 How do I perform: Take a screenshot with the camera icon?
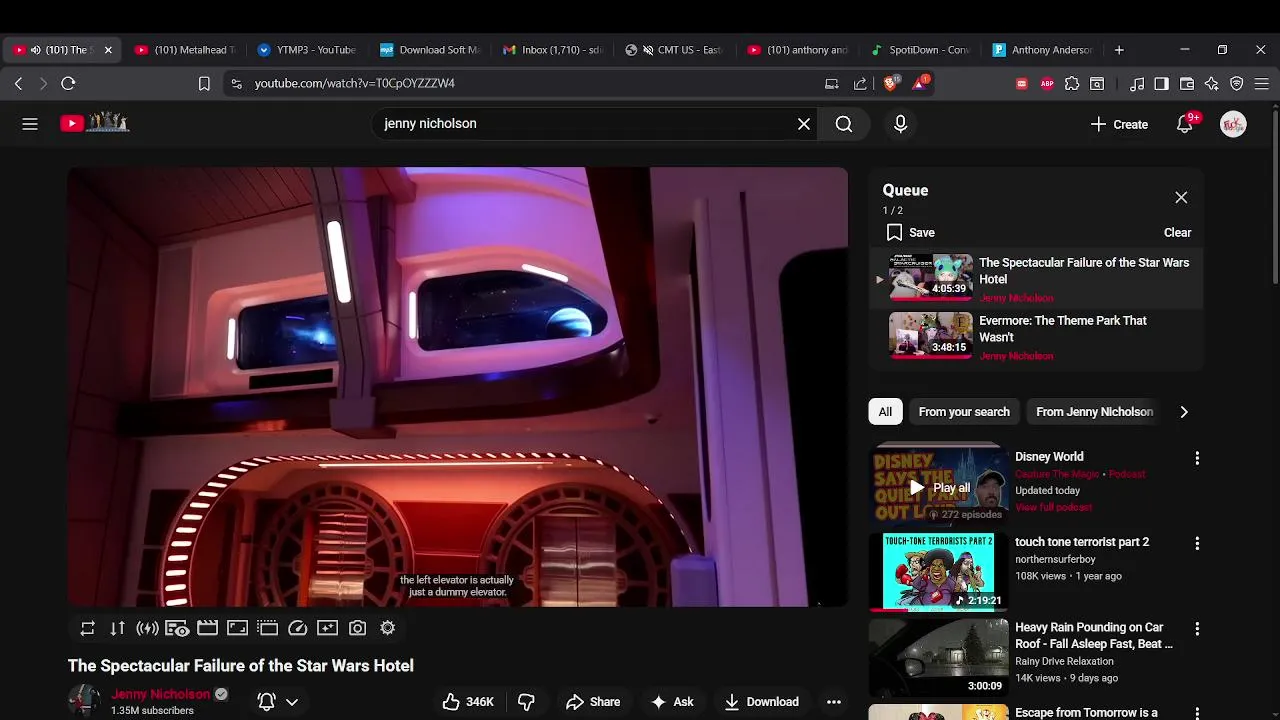(357, 628)
